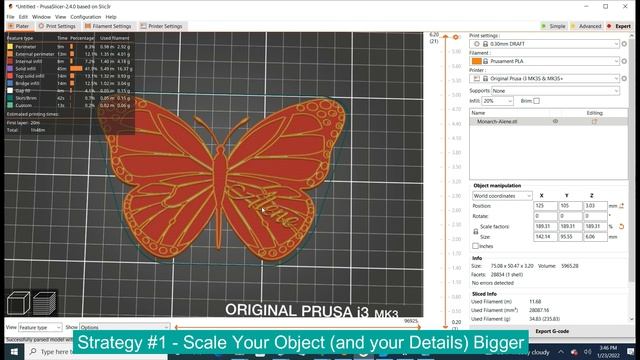Switch to Printer Settings tab

(162, 26)
